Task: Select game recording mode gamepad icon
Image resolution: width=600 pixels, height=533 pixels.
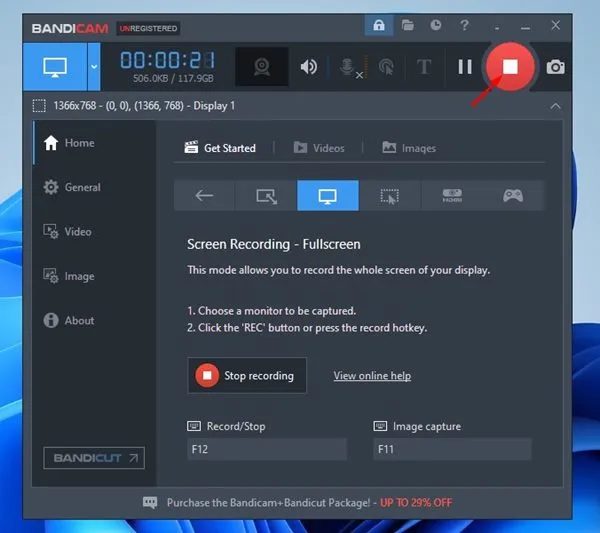Action: 513,196
